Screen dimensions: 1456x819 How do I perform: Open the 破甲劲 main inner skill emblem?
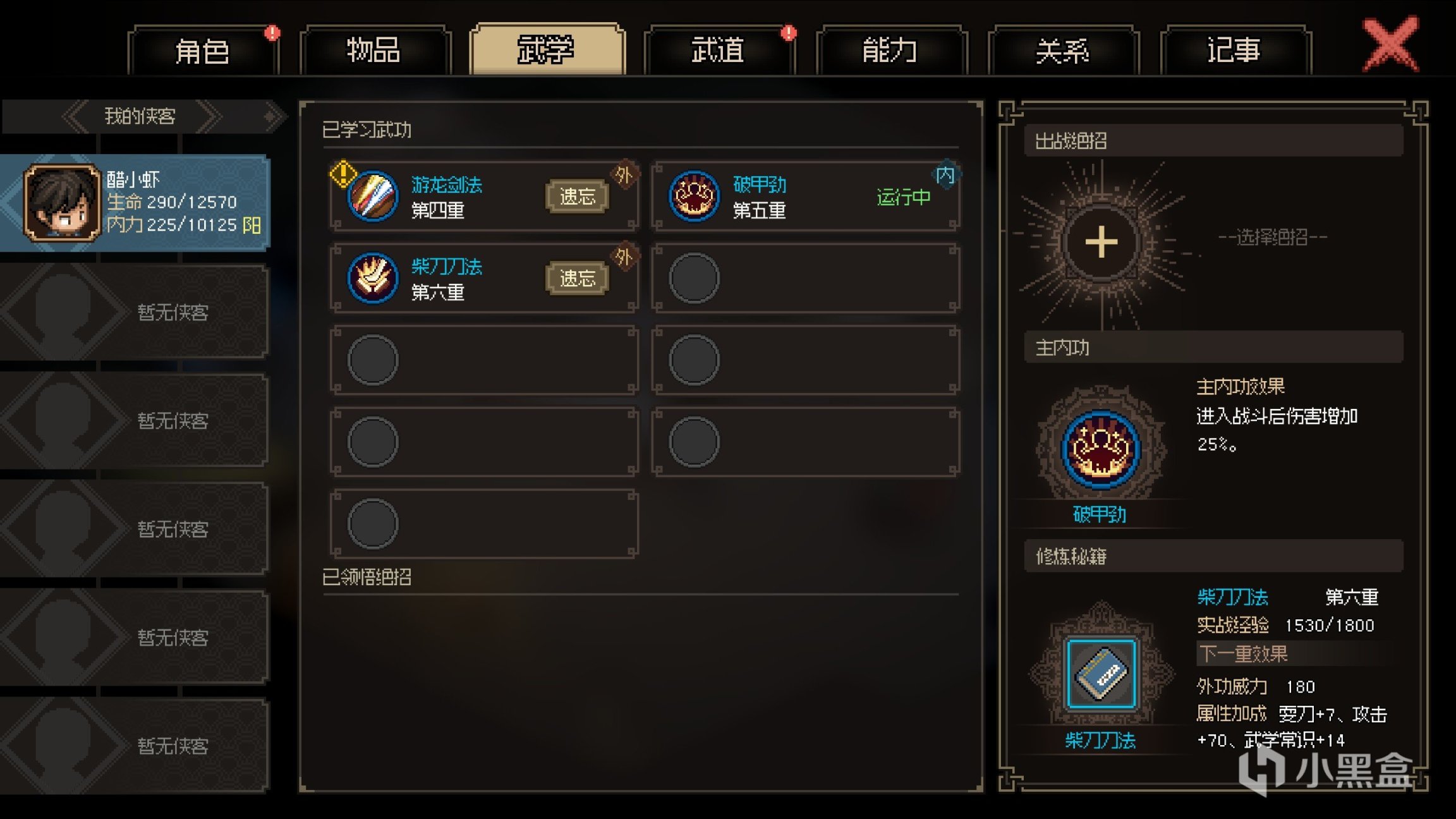click(x=1101, y=449)
